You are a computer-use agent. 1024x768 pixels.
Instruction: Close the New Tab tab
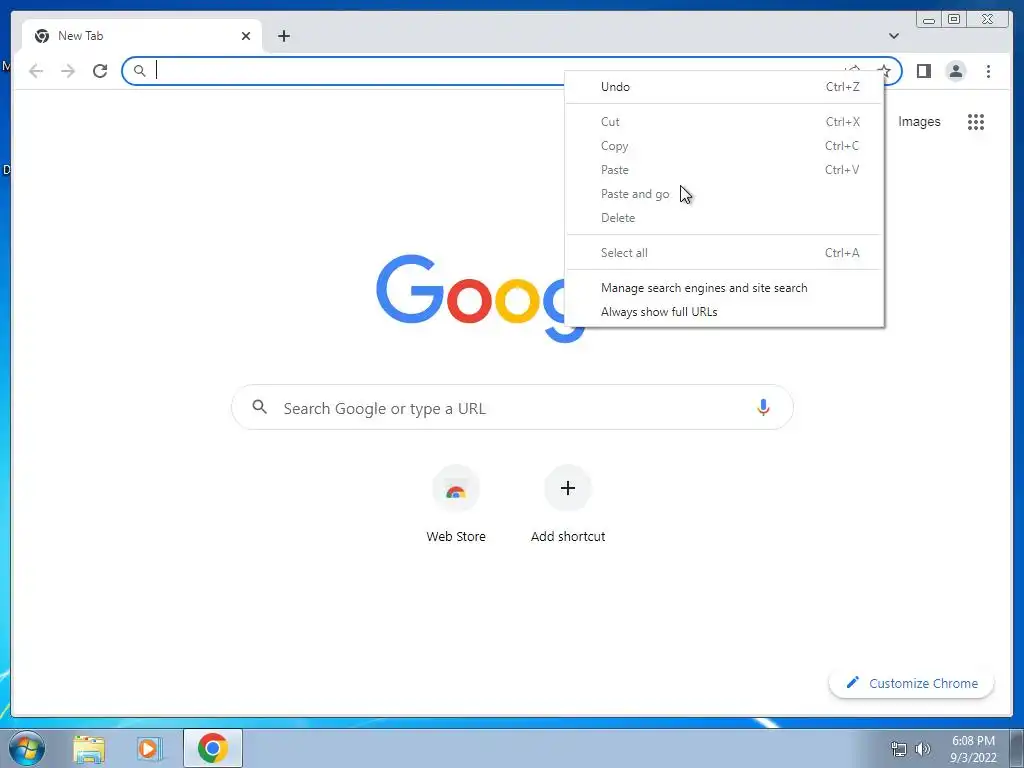[x=246, y=36]
